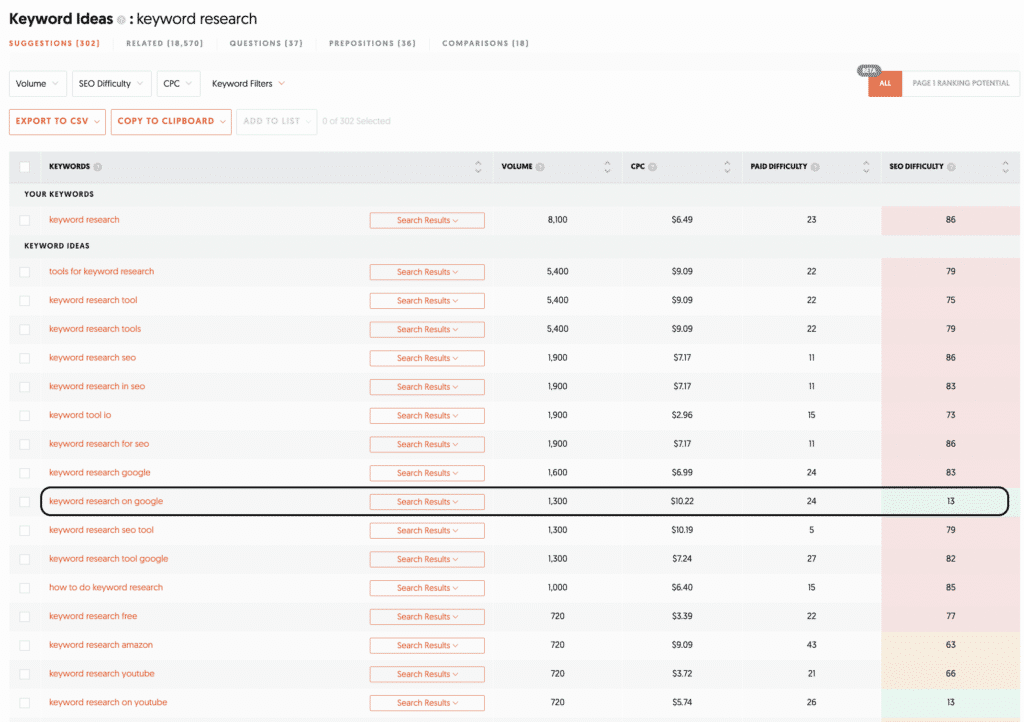This screenshot has height=722, width=1024.
Task: Click the Paid Difficulty info icon
Action: tap(815, 167)
